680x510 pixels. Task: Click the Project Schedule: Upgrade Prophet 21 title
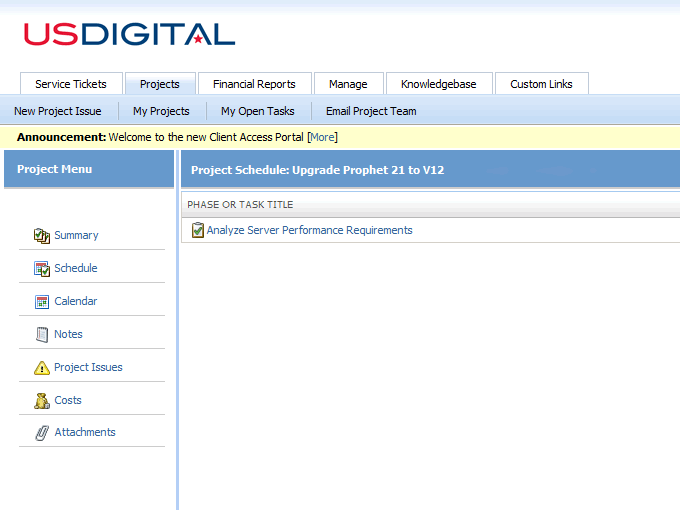[x=317, y=170]
